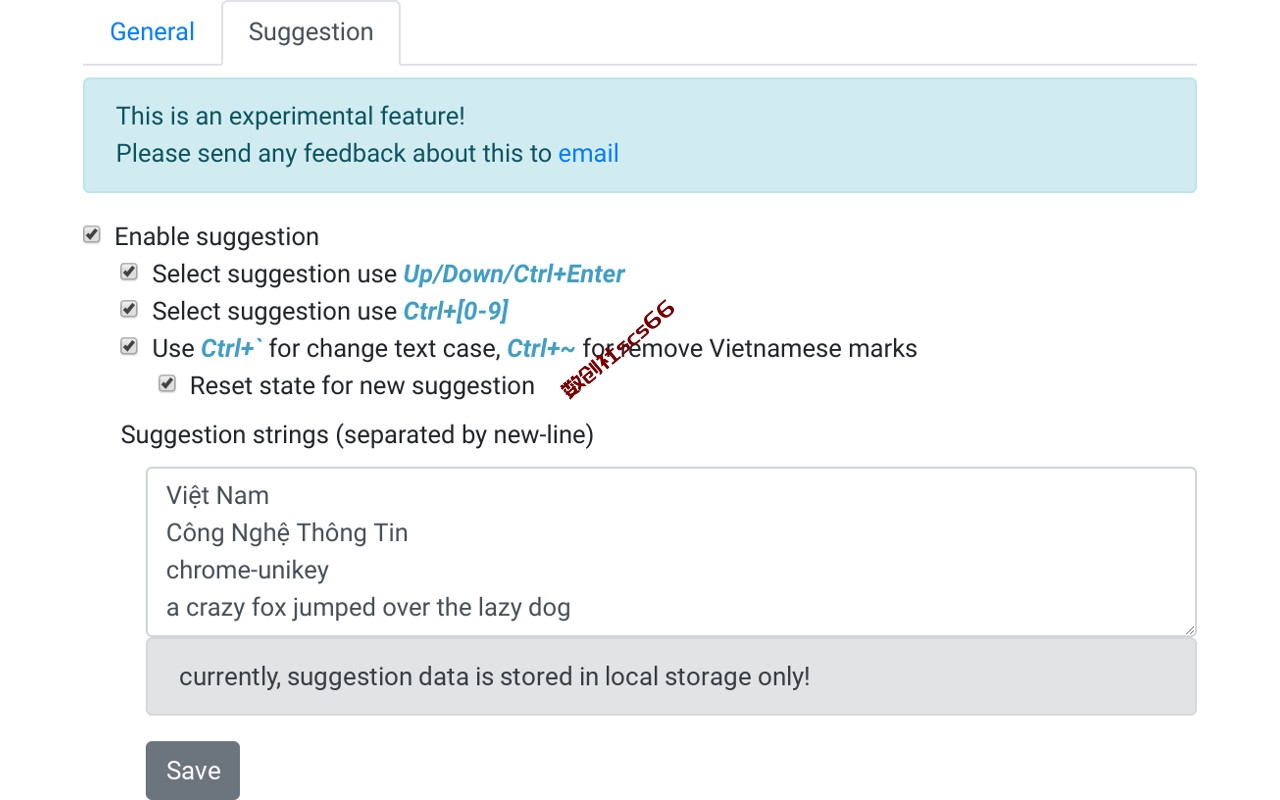Toggle the Enable suggestion checkbox
The image size is (1280, 800).
point(92,235)
